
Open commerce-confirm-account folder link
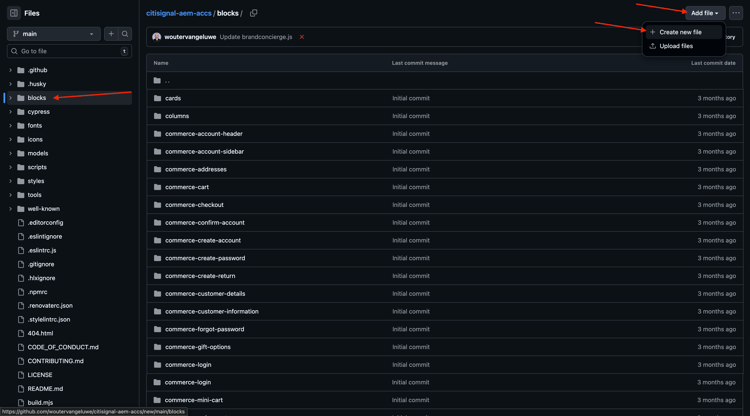tap(205, 223)
